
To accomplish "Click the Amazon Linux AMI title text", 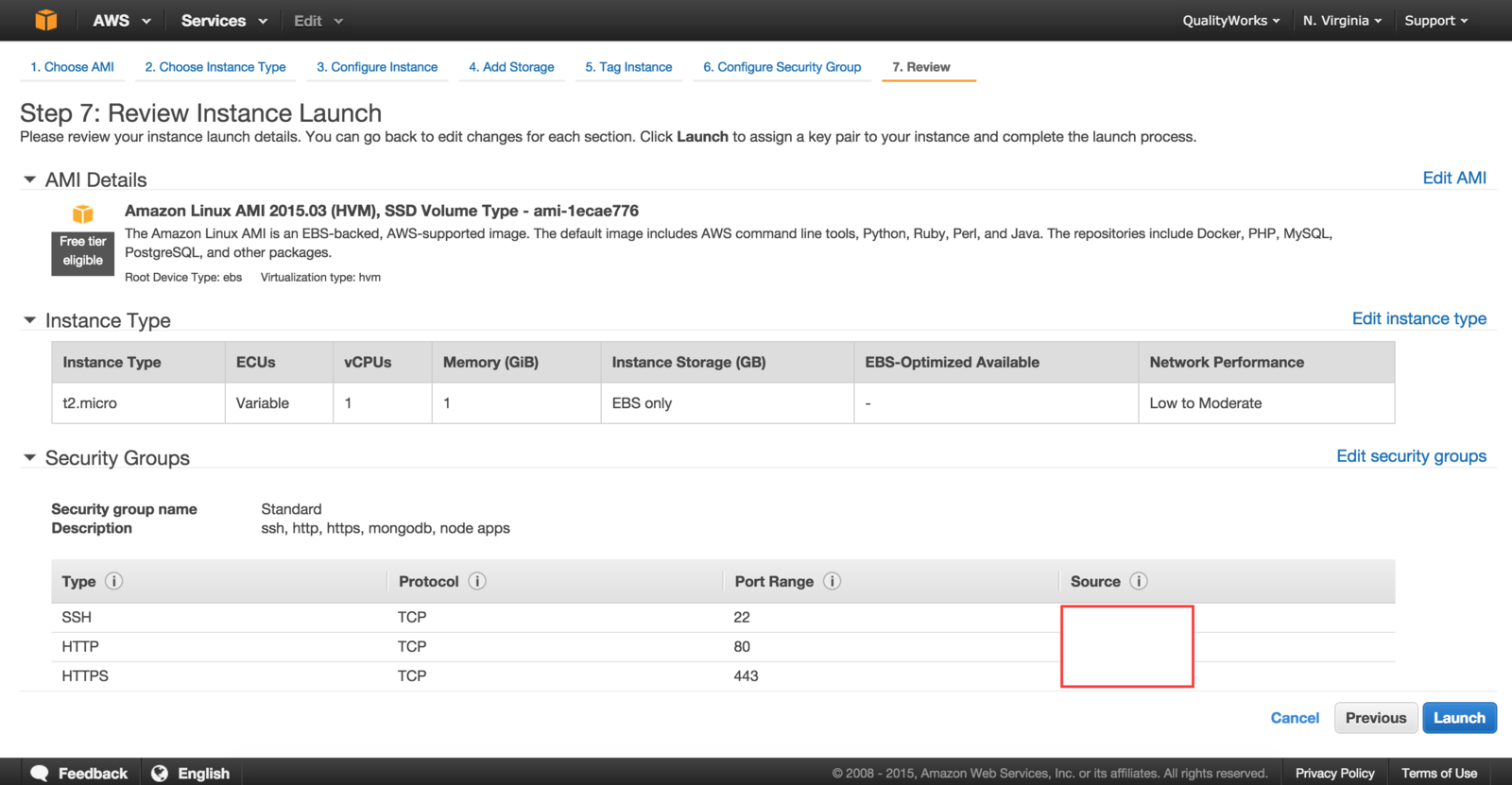I will pos(382,211).
